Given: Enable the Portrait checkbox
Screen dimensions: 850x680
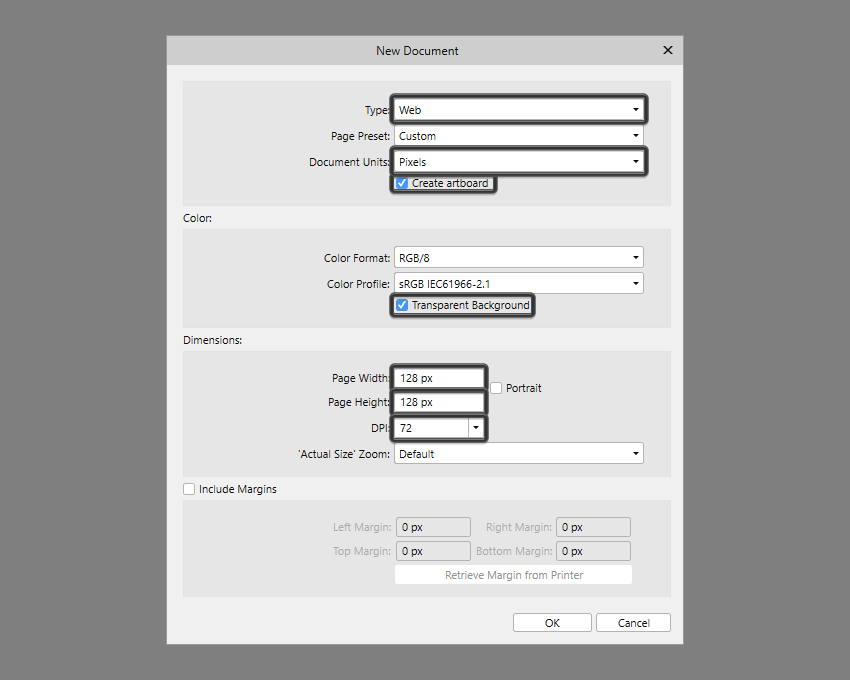Looking at the screenshot, I should [496, 388].
